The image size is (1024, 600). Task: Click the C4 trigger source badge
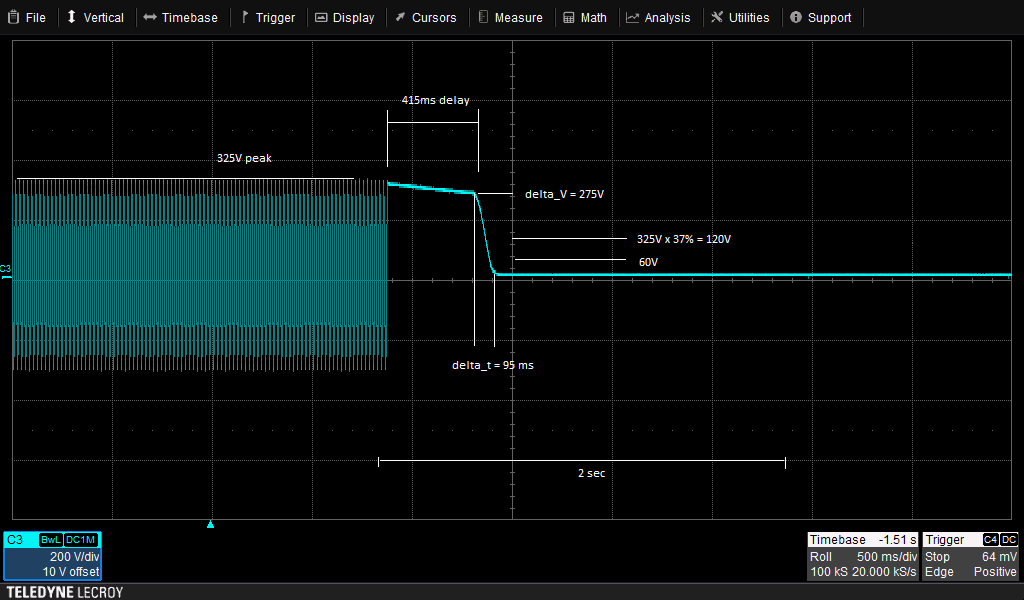(990, 540)
